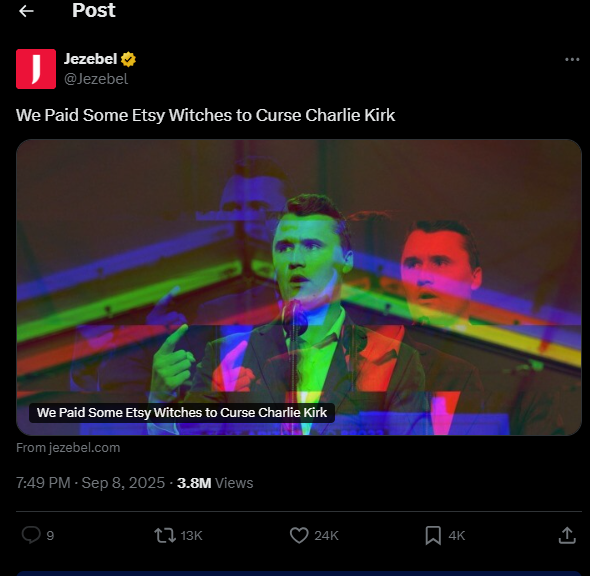View the 3.8M Views analytics

point(215,483)
